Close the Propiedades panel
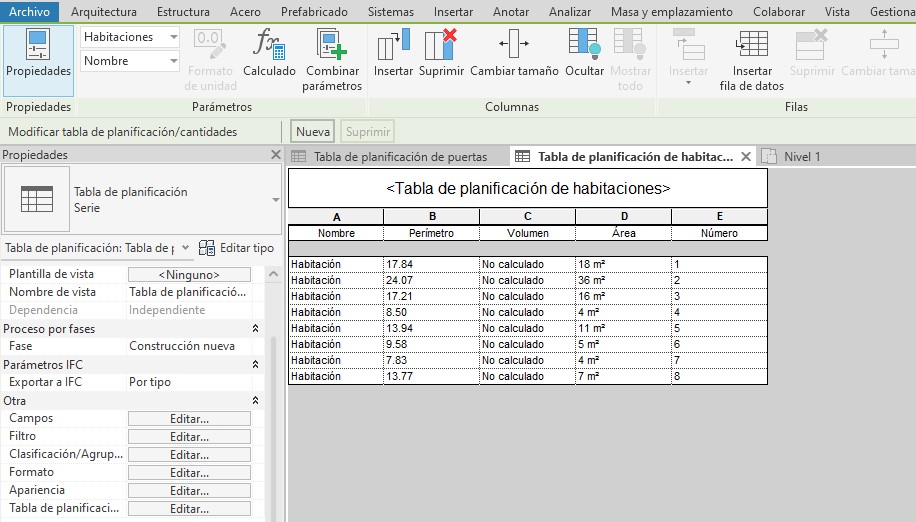 pos(276,155)
